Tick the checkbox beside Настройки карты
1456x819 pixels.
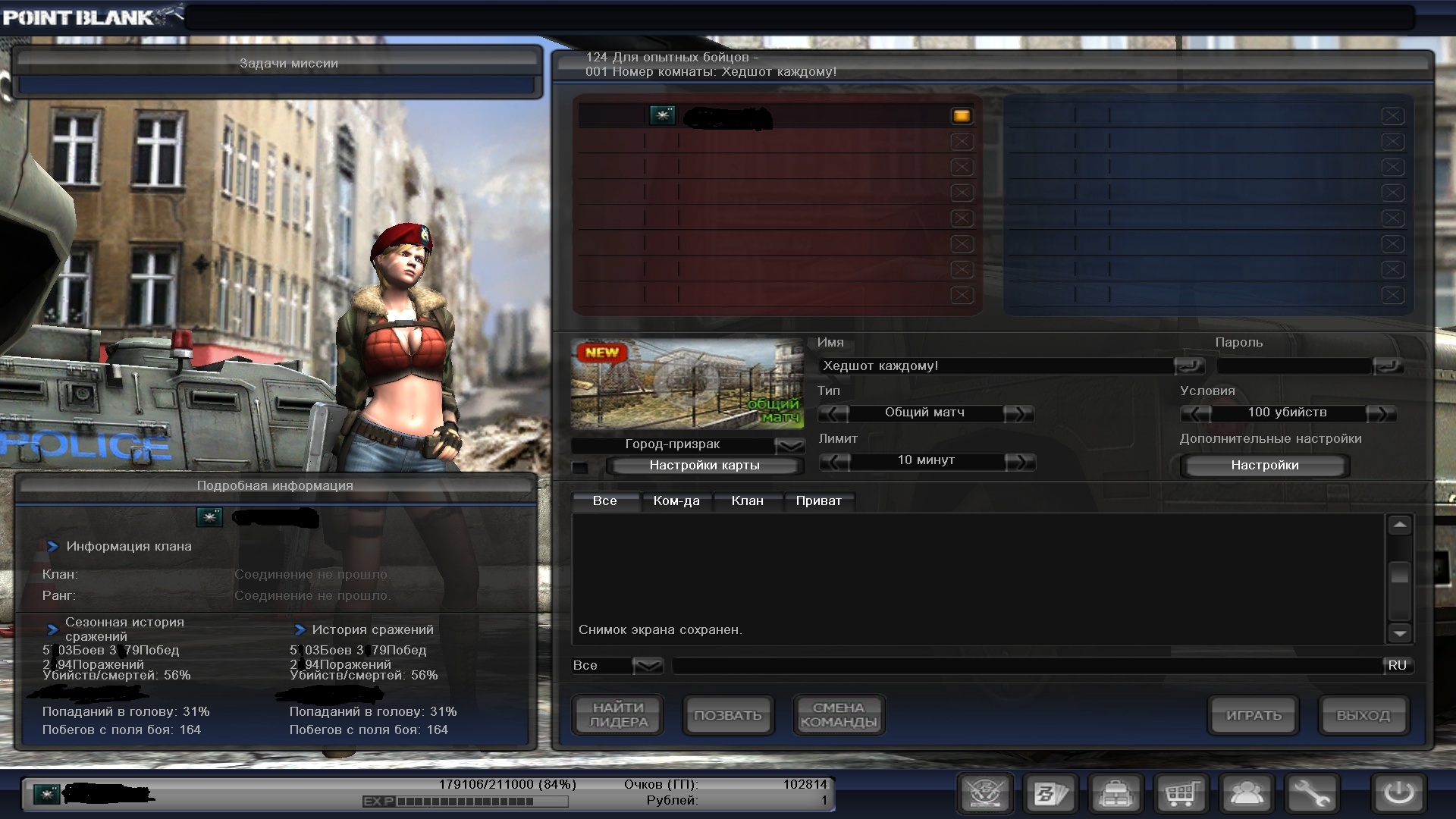click(580, 467)
